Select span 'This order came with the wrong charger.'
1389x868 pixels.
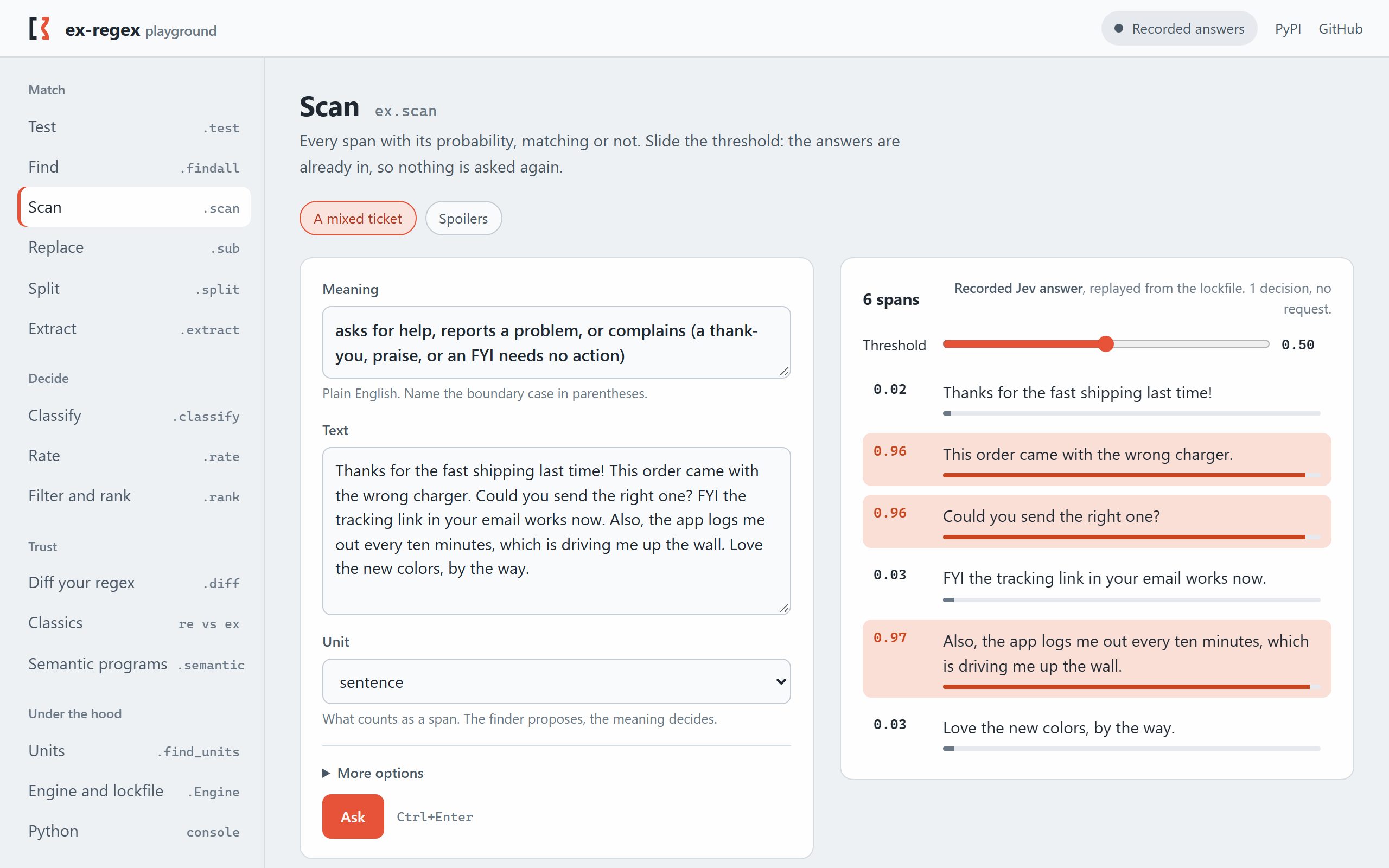tap(1096, 459)
